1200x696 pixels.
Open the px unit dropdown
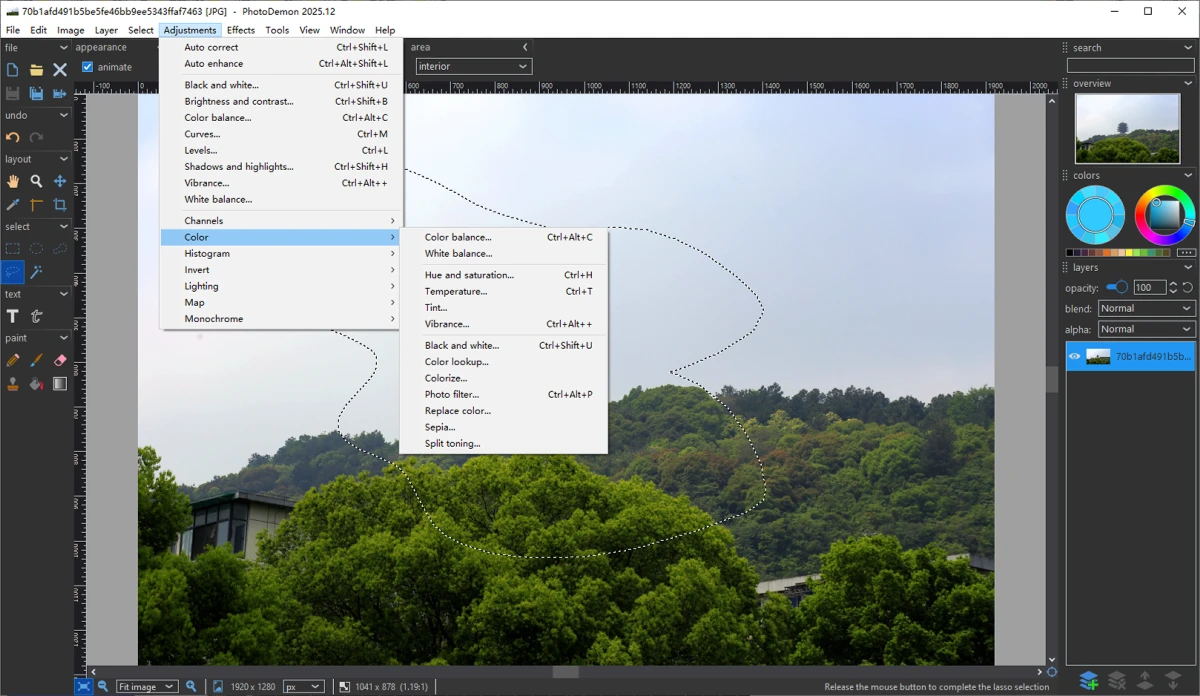click(303, 686)
